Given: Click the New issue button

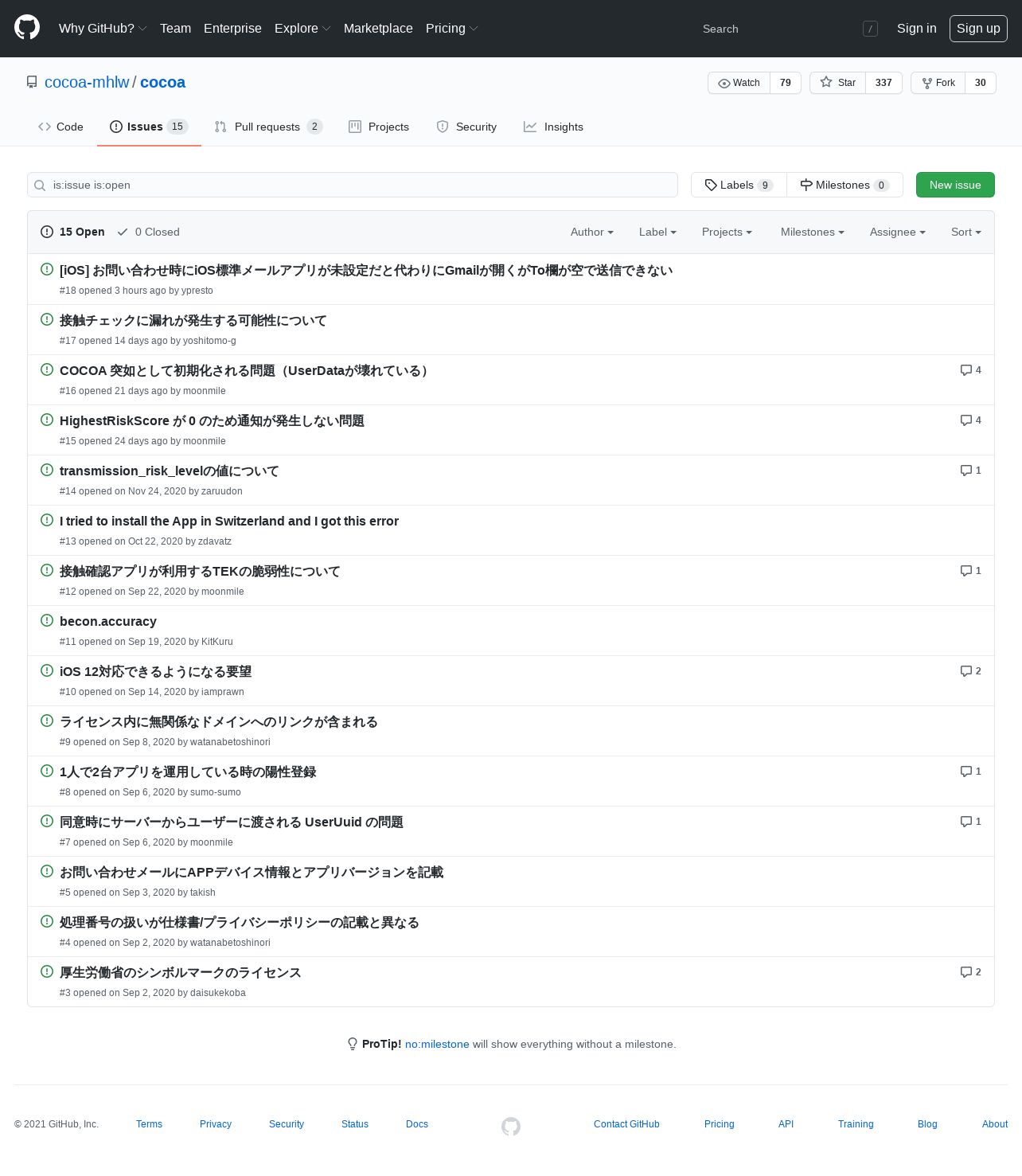Looking at the screenshot, I should click(x=955, y=185).
